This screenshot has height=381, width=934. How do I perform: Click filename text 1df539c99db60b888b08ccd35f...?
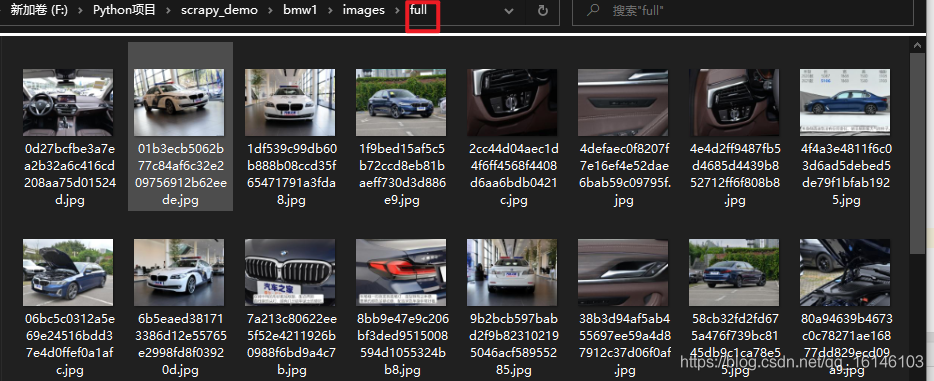[292, 174]
